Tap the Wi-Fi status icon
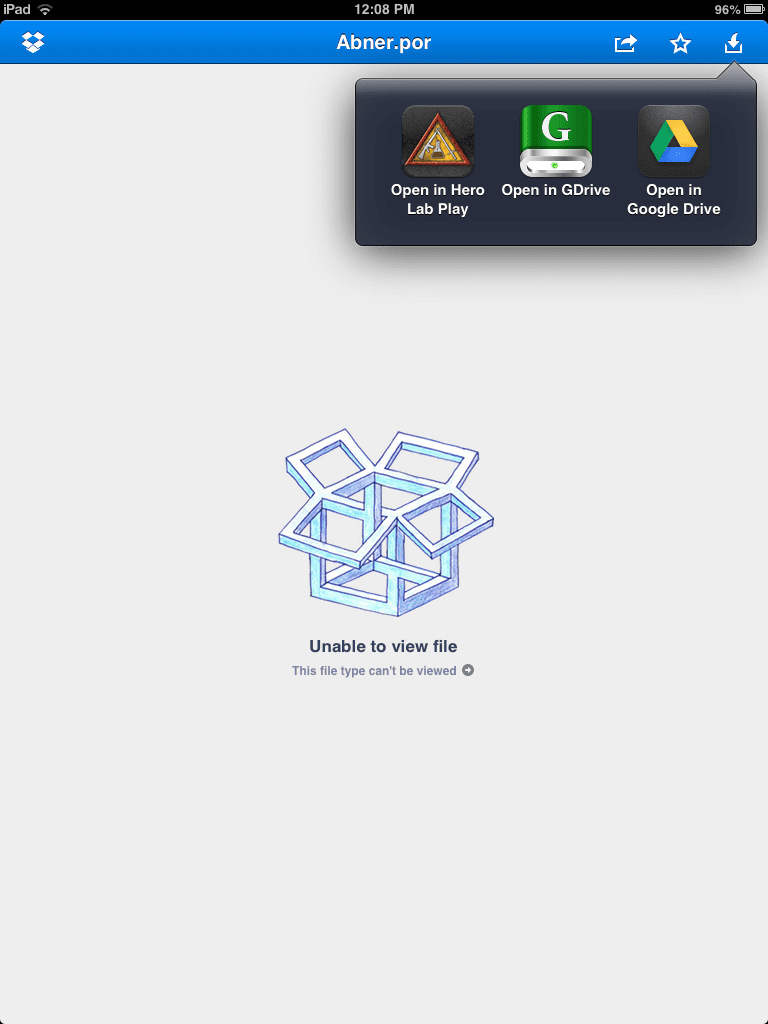The image size is (768, 1024). pos(45,9)
